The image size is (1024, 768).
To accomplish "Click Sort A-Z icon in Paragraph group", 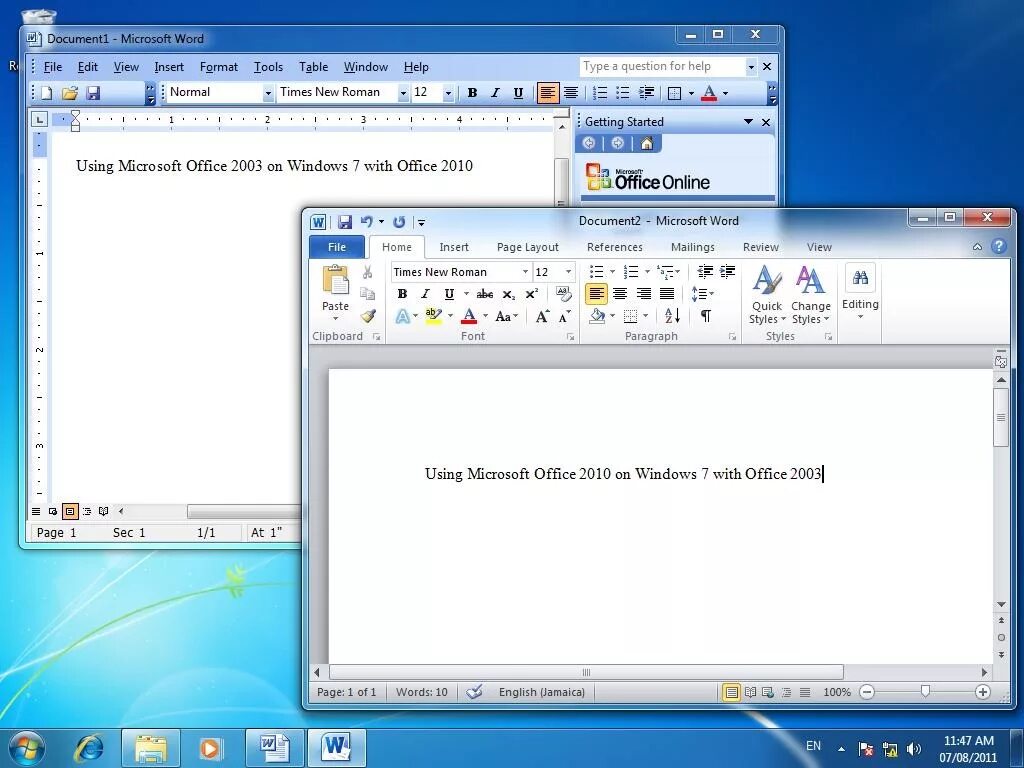I will click(x=673, y=316).
